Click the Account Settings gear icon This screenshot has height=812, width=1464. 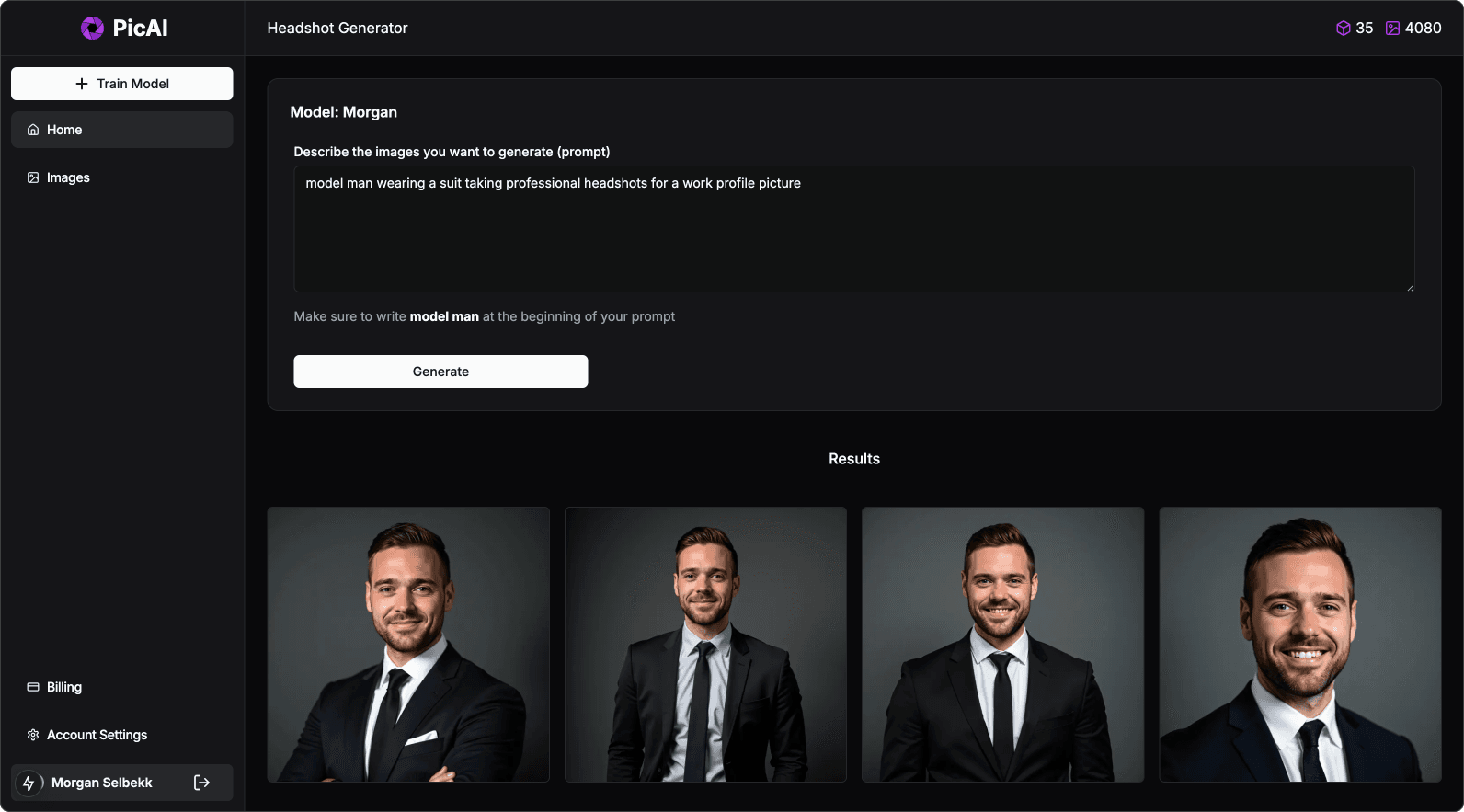pyautogui.click(x=33, y=735)
